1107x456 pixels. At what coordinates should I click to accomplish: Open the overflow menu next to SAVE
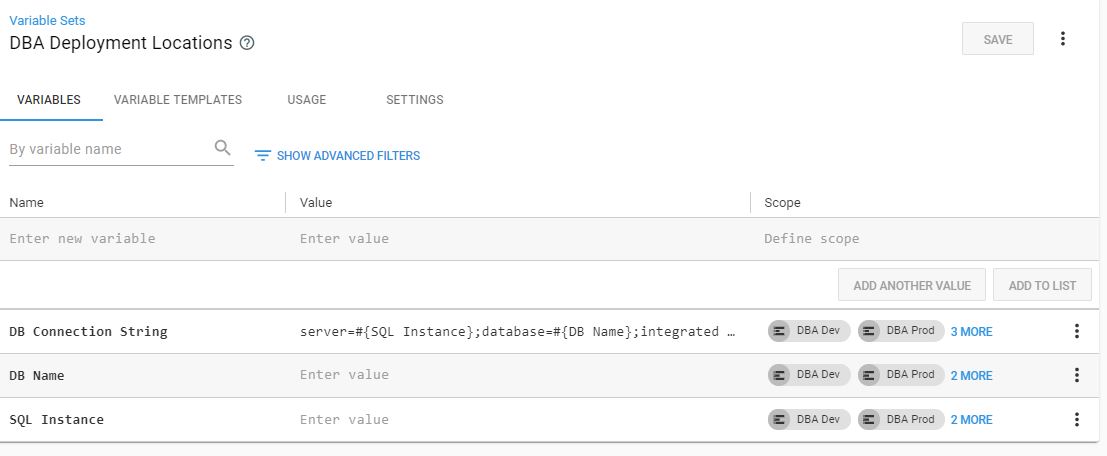[1063, 39]
